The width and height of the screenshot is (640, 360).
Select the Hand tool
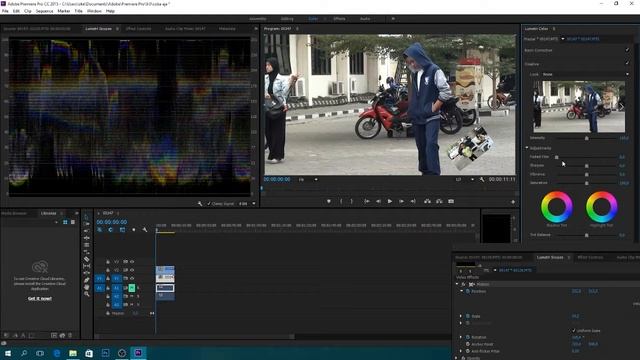pyautogui.click(x=86, y=287)
